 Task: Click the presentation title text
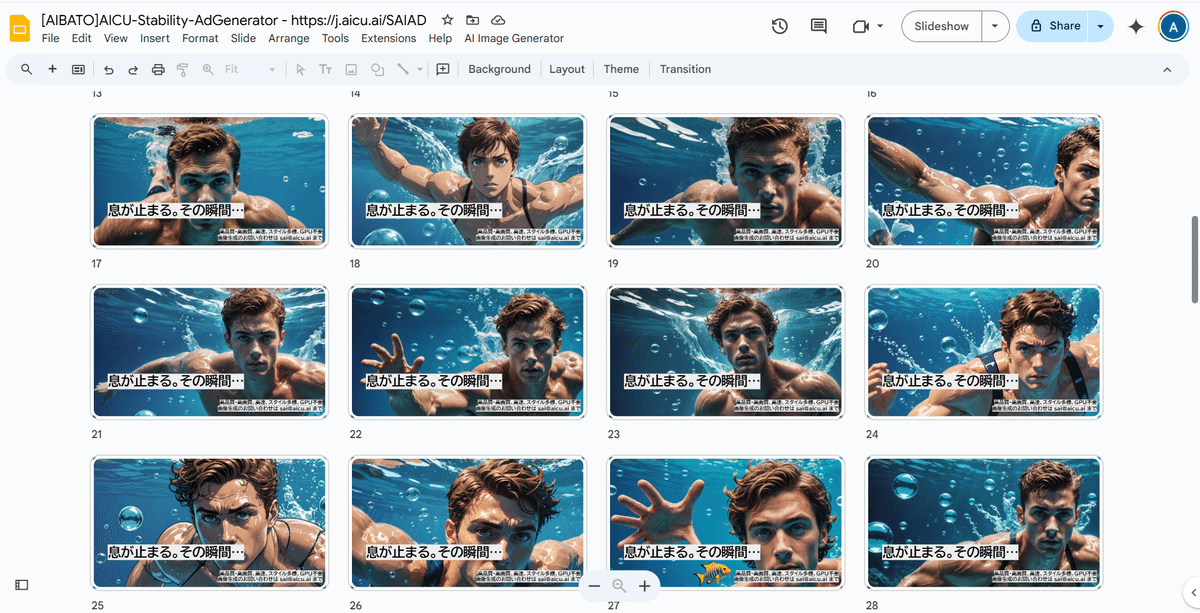(x=235, y=20)
